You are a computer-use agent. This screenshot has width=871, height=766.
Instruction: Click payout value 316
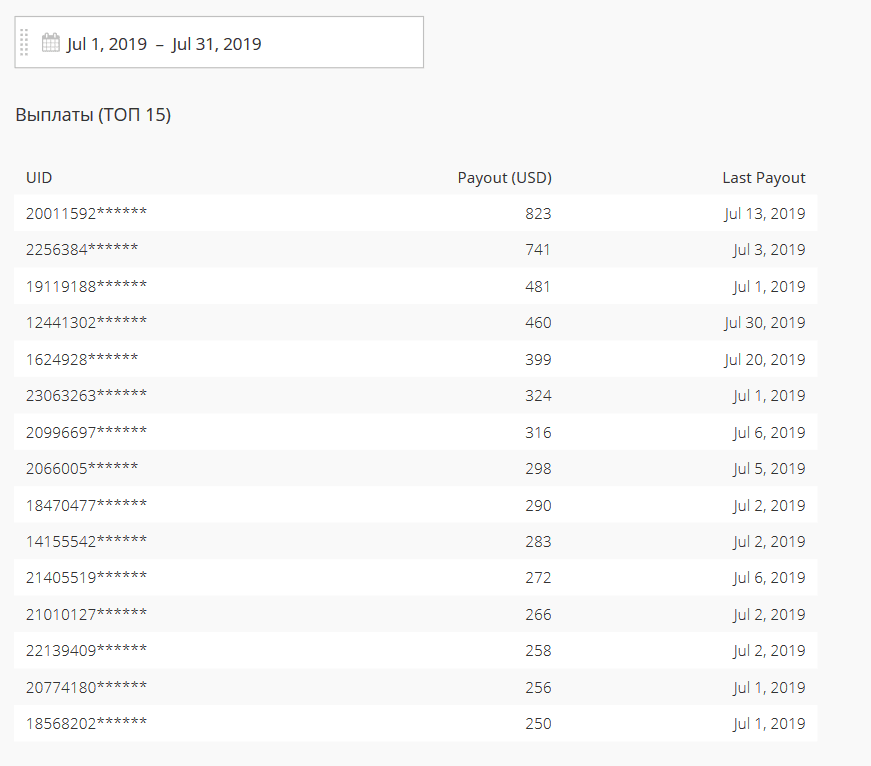point(538,433)
